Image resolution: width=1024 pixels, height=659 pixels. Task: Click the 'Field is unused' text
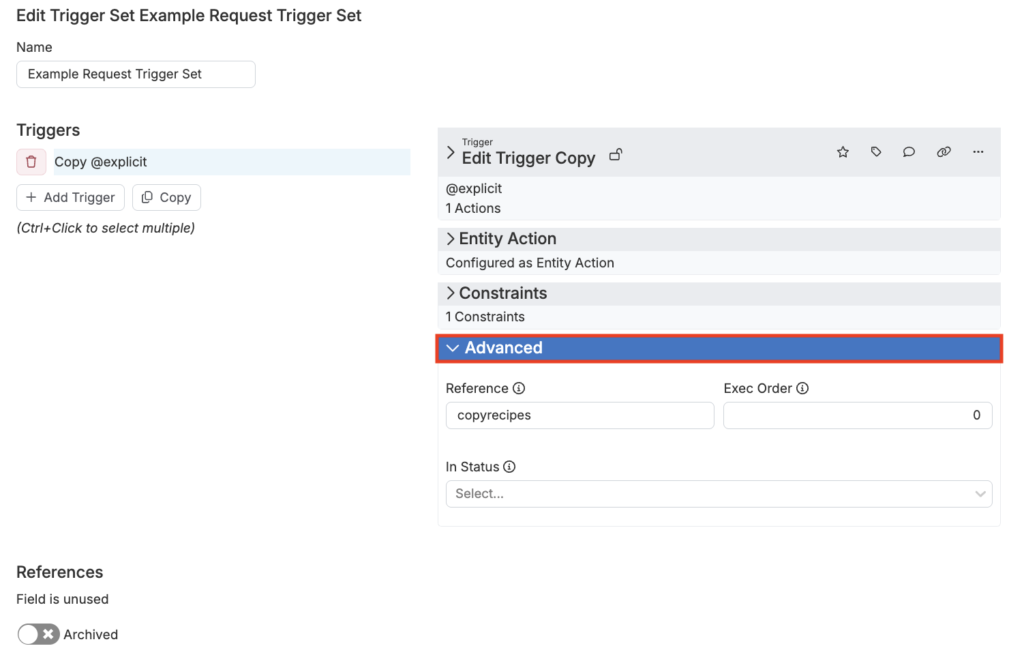tap(63, 599)
